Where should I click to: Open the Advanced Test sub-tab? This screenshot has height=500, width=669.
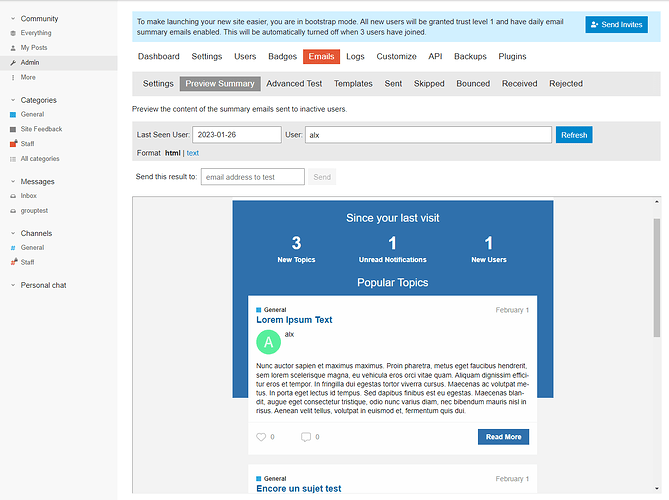[x=294, y=84]
